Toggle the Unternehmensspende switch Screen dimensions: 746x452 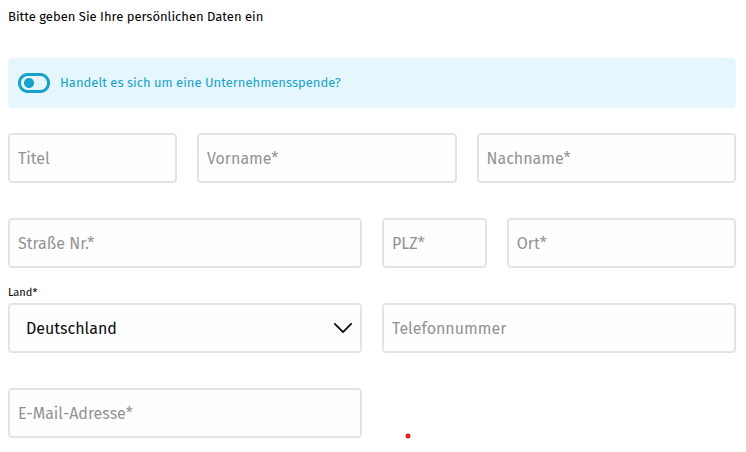(x=33, y=83)
